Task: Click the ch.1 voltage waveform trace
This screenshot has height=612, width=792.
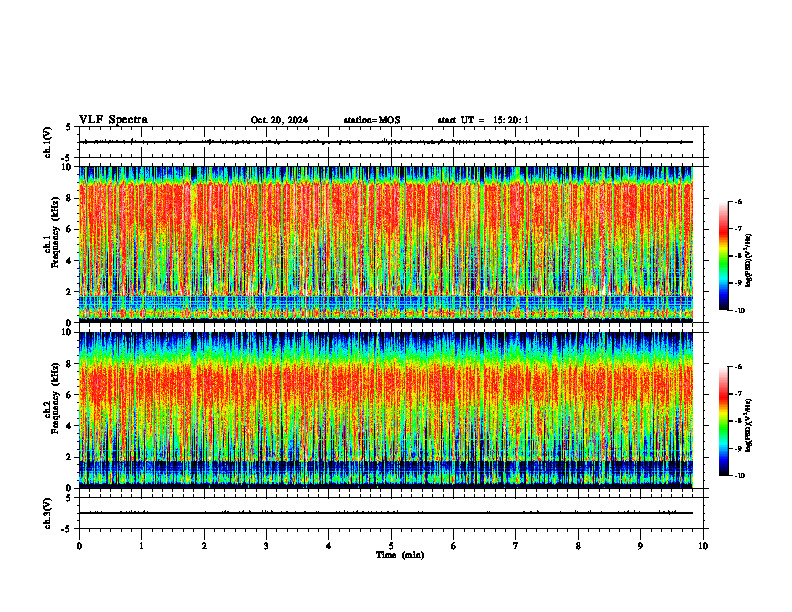Action: (x=386, y=142)
